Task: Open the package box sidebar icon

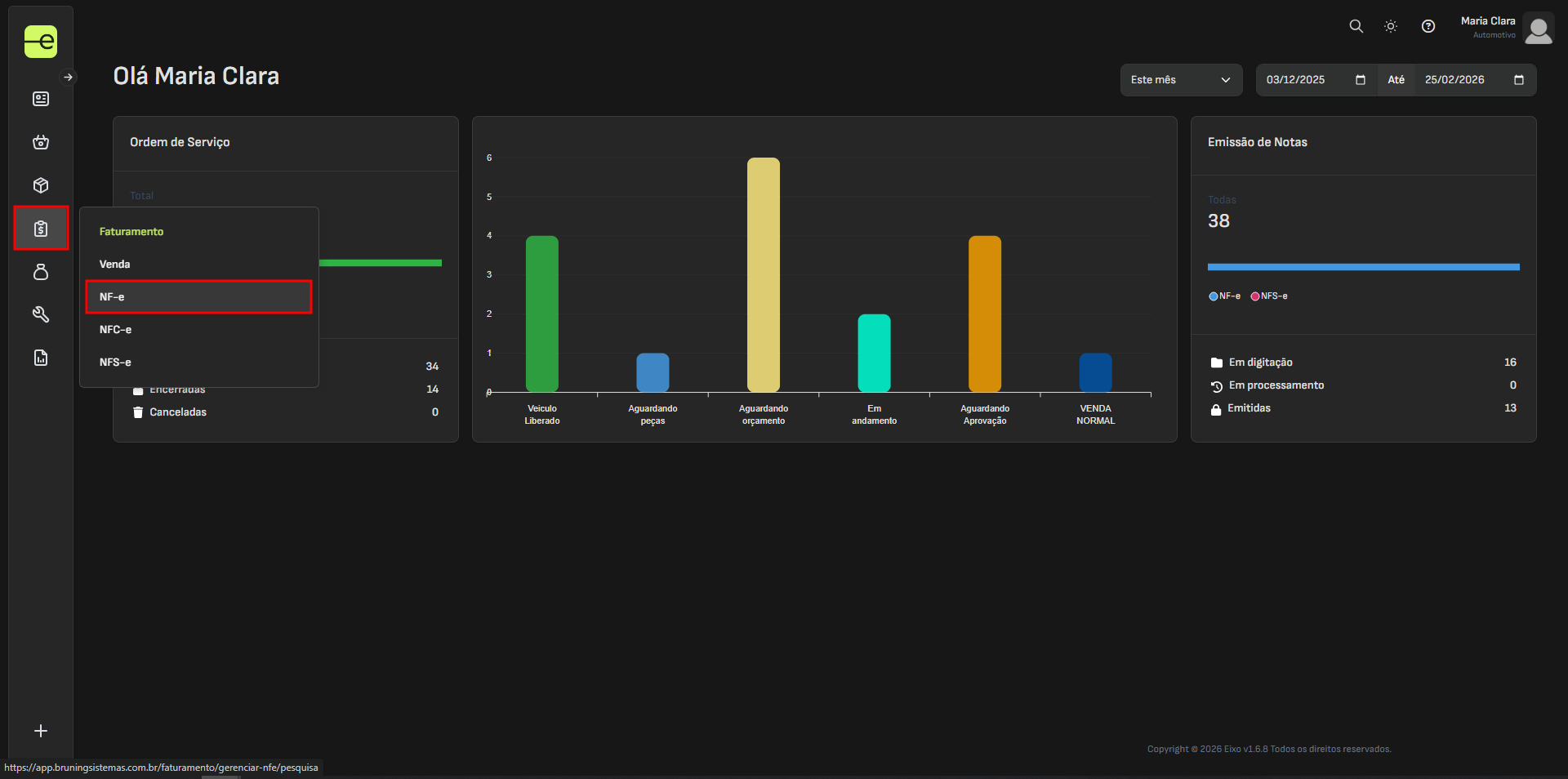Action: pos(41,185)
